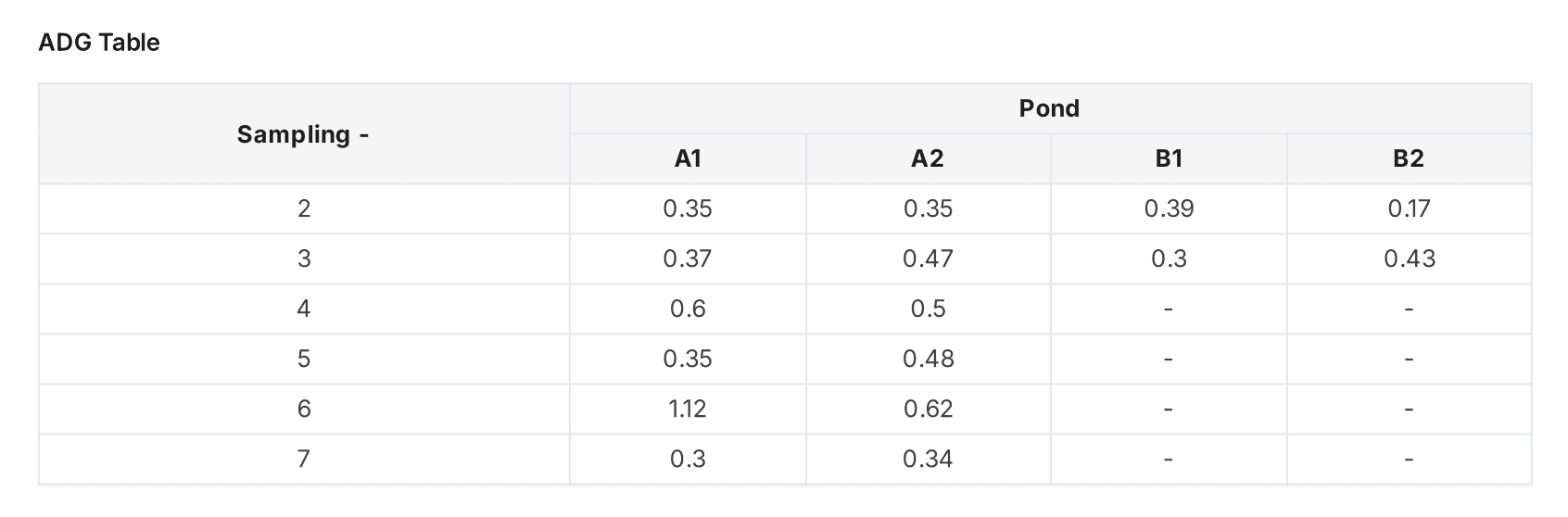Select the A2 cell showing 0.5
This screenshot has height=517, width=1568.
928,309
